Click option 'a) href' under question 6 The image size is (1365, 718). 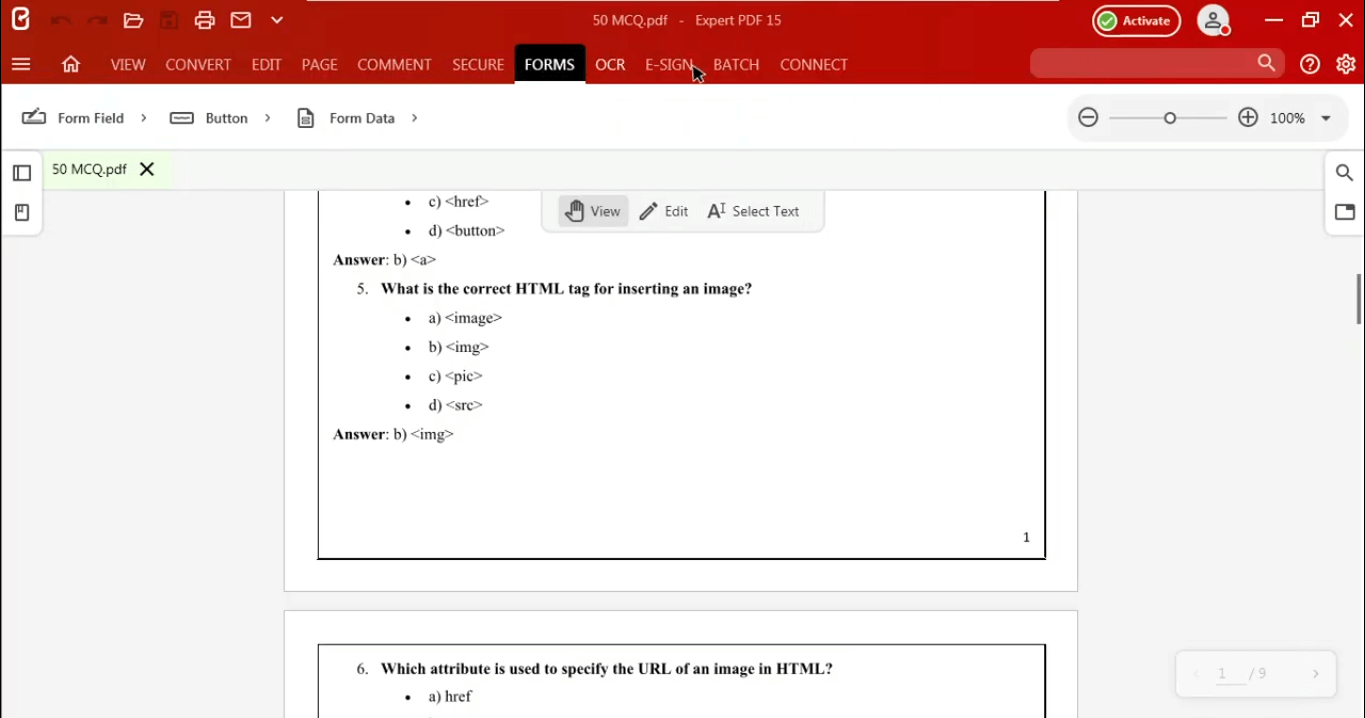(450, 696)
